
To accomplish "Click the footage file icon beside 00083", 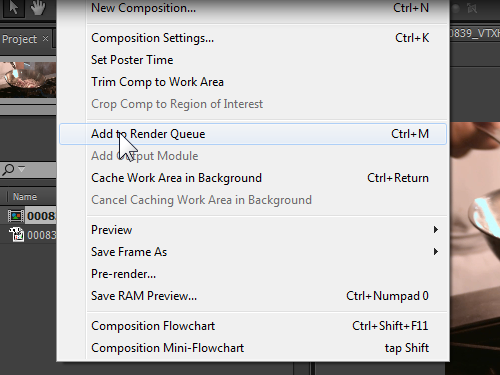I will pyautogui.click(x=16, y=235).
